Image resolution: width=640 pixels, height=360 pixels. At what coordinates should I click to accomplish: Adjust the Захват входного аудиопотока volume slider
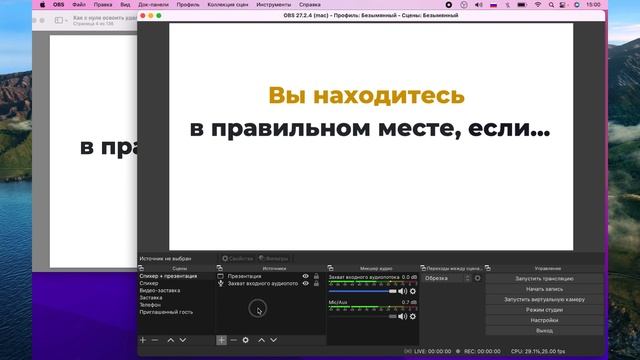[x=362, y=291]
